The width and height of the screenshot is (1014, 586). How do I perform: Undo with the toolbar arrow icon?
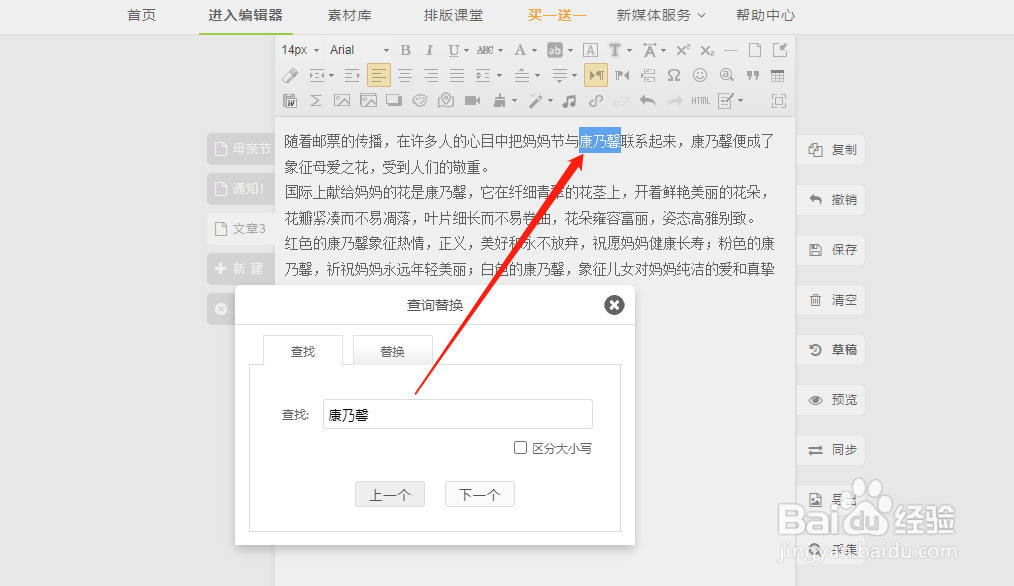click(647, 101)
